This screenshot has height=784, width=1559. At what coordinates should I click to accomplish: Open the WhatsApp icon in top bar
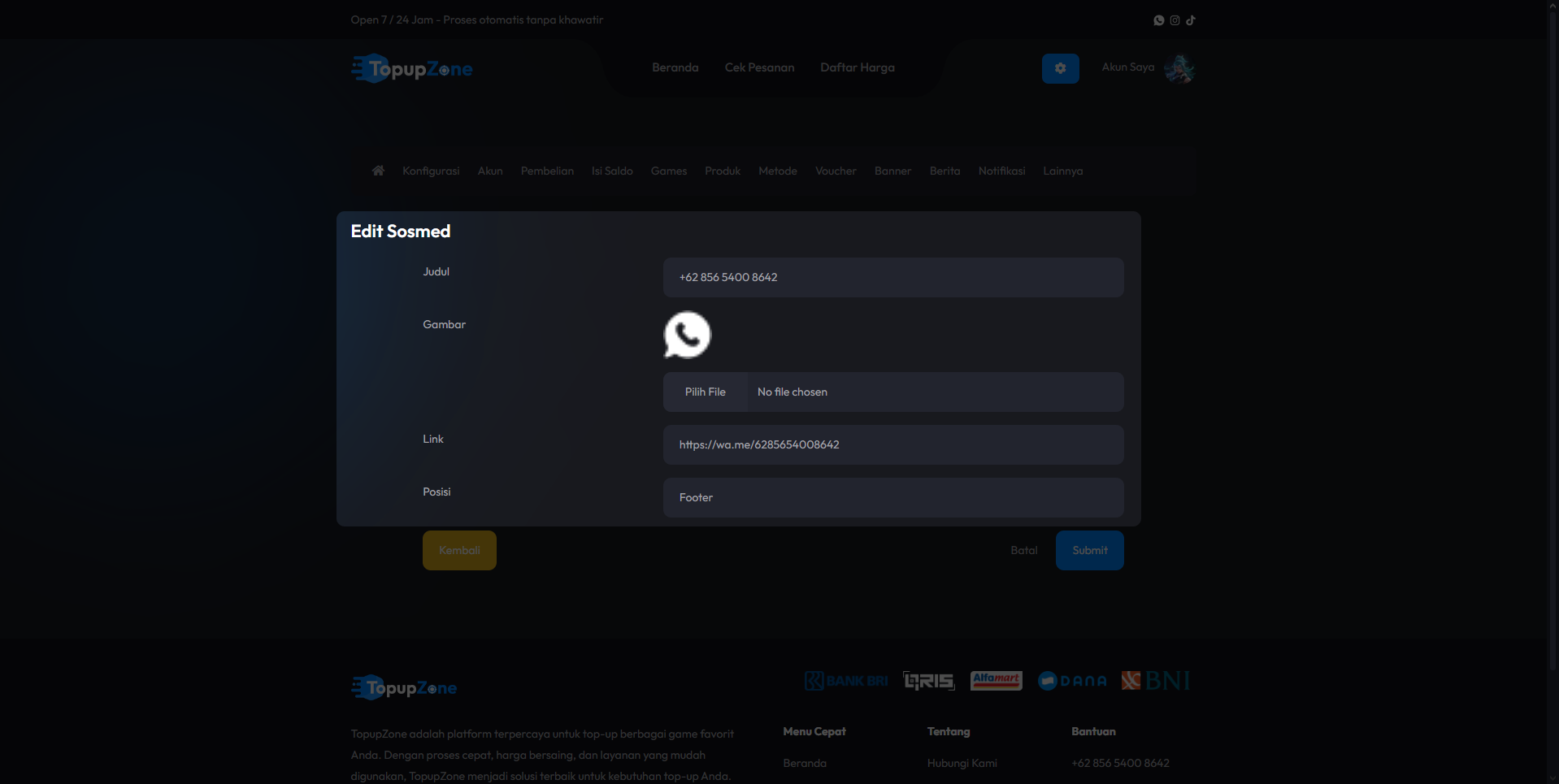tap(1159, 20)
